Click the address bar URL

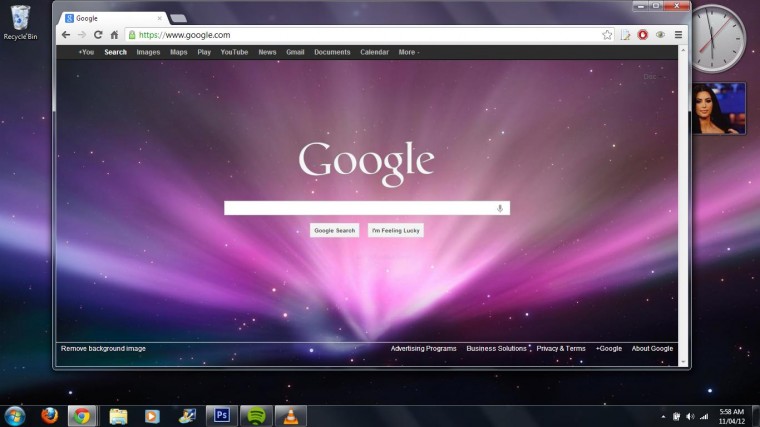[184, 35]
